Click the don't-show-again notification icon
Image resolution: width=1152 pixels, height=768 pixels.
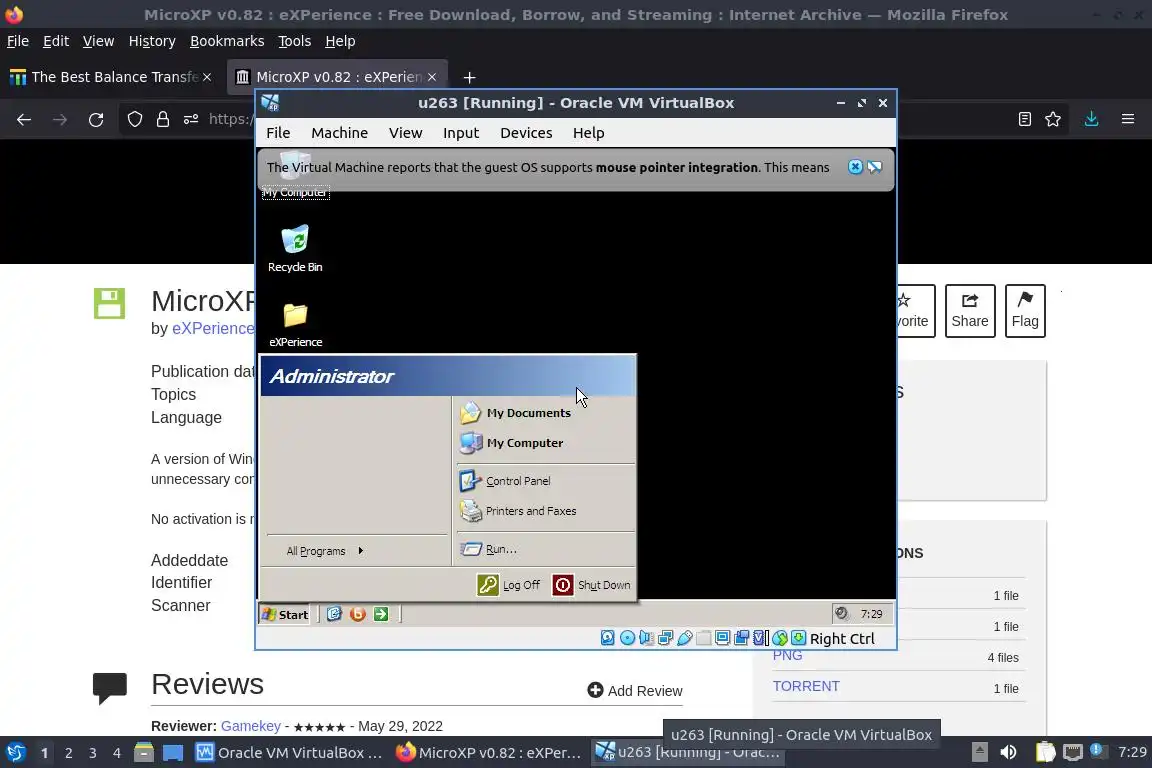point(874,167)
